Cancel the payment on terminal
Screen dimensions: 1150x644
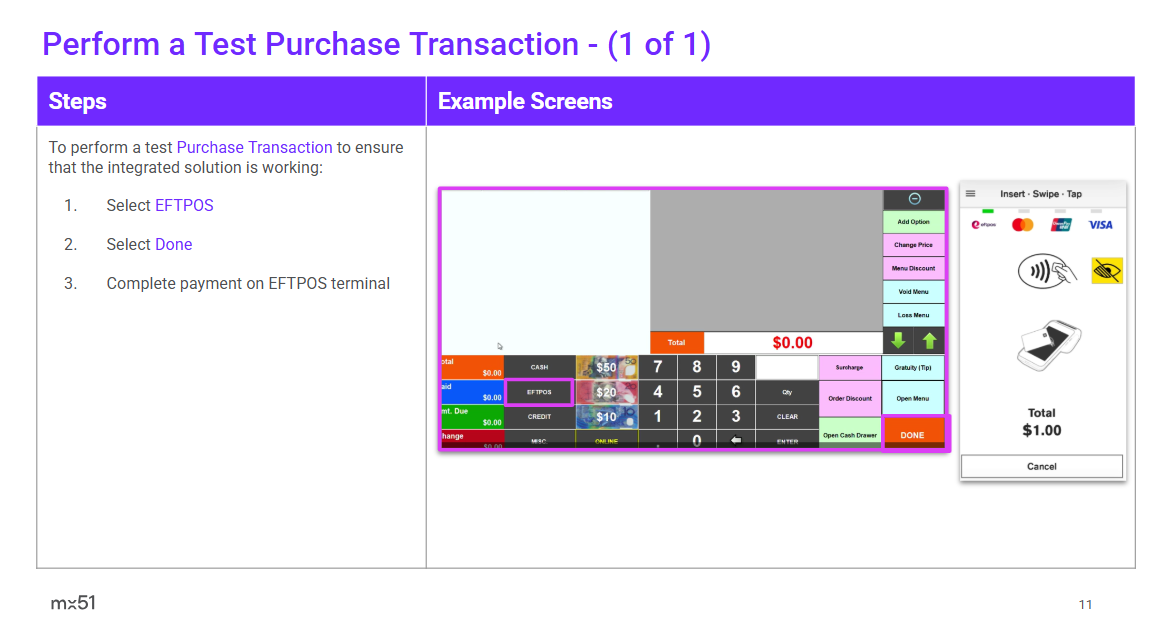pos(1041,466)
